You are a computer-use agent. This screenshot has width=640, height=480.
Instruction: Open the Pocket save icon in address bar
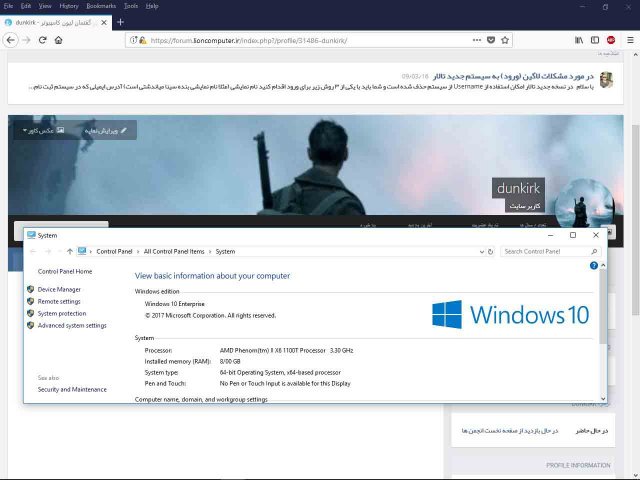click(x=488, y=40)
